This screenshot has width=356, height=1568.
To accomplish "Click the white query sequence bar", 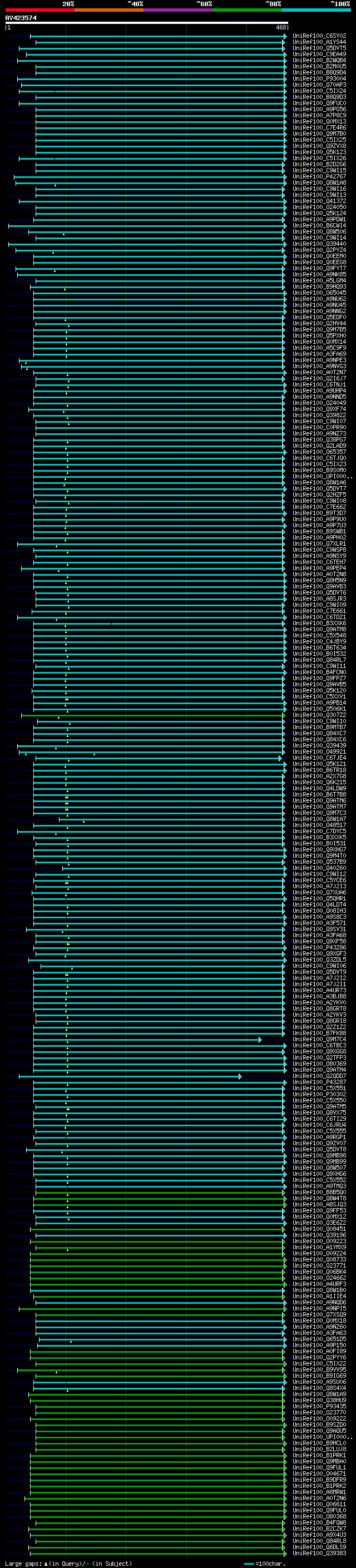I will (x=146, y=23).
